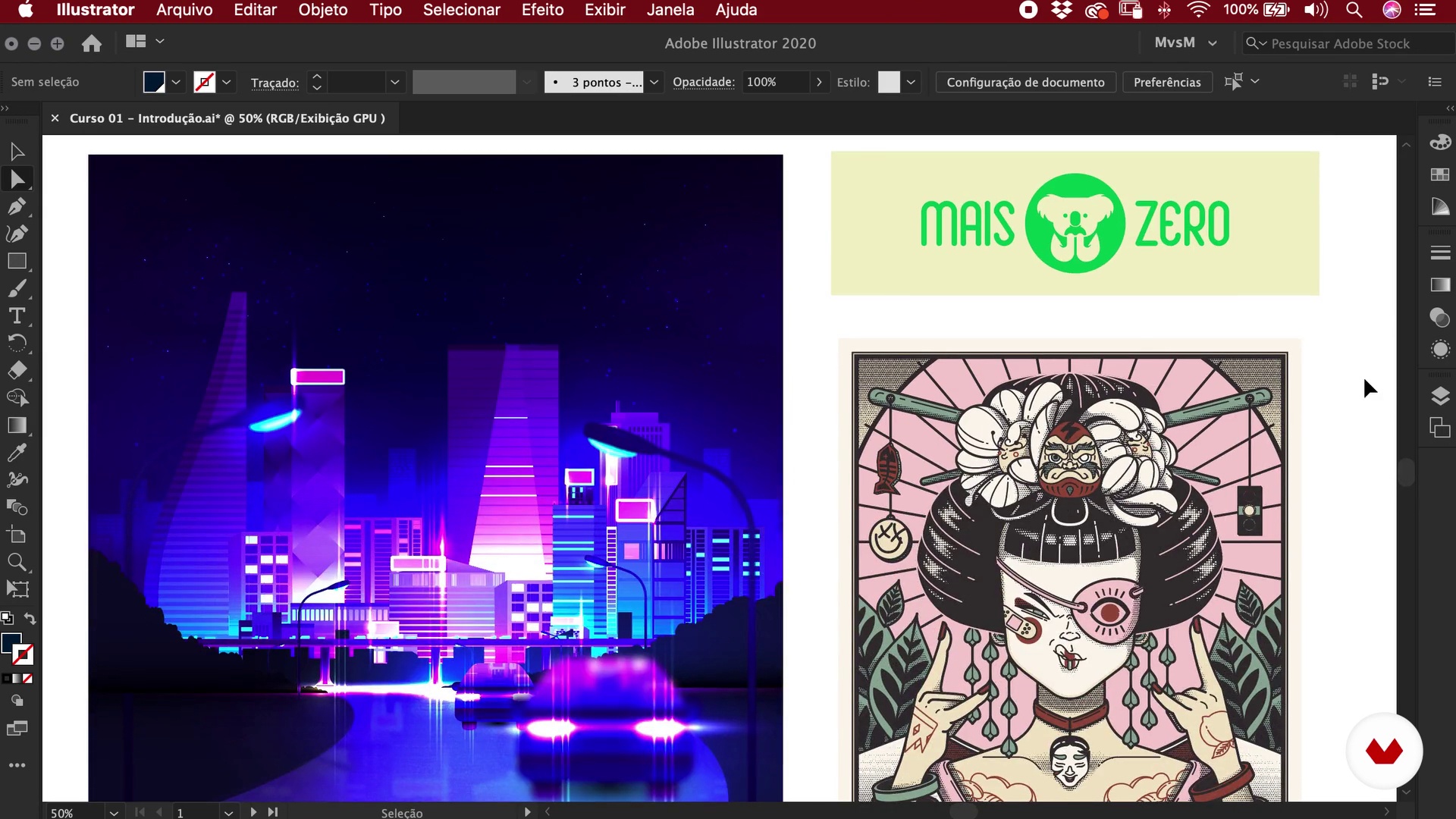1456x819 pixels.
Task: Open macOS Spotlight search icon
Action: point(1354,10)
